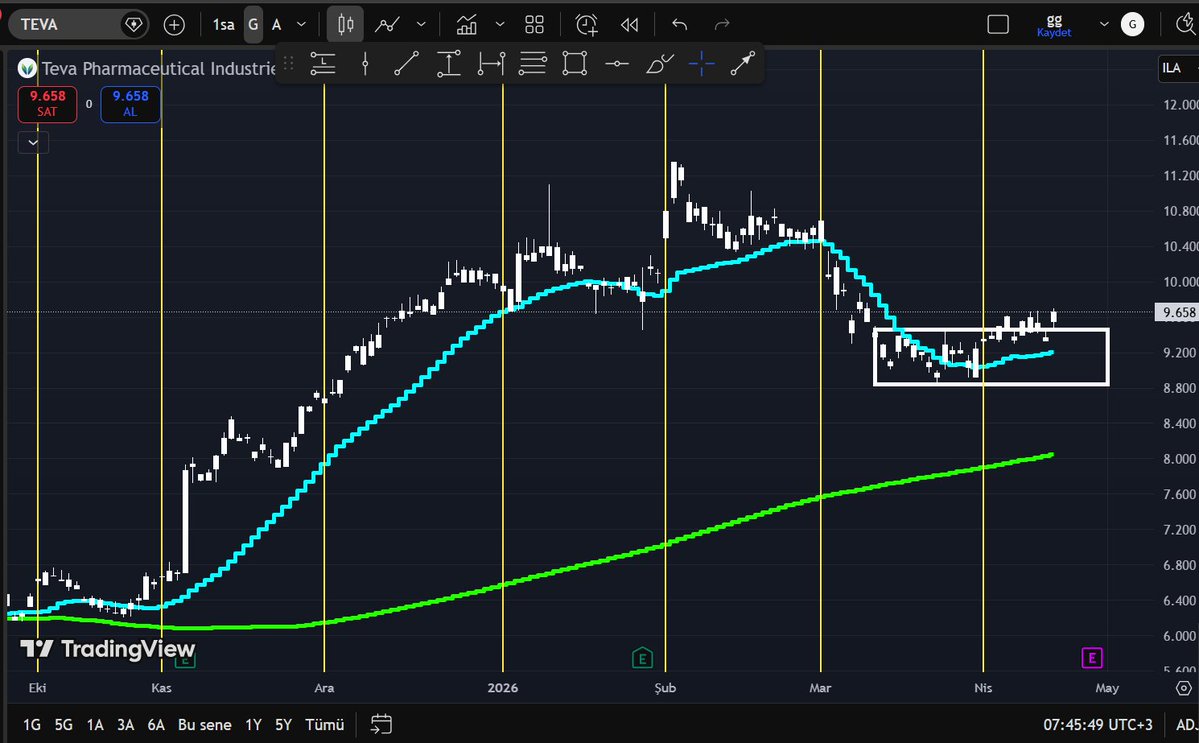Screen dimensions: 1199x743
Task: Open the chart template bars icon
Action: pos(466,24)
